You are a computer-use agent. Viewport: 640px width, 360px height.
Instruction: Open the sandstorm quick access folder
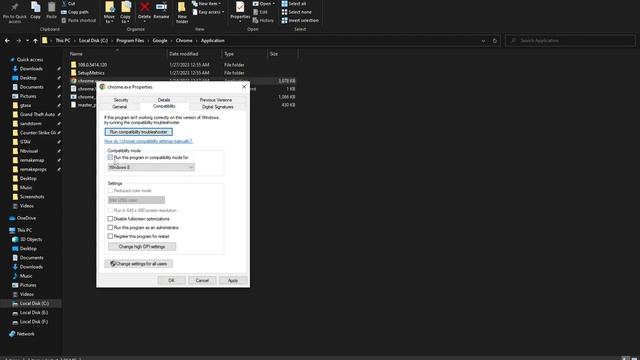(31, 123)
